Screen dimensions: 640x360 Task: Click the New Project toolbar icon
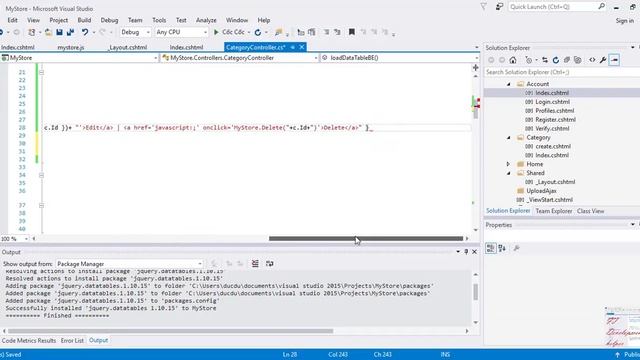[31, 32]
